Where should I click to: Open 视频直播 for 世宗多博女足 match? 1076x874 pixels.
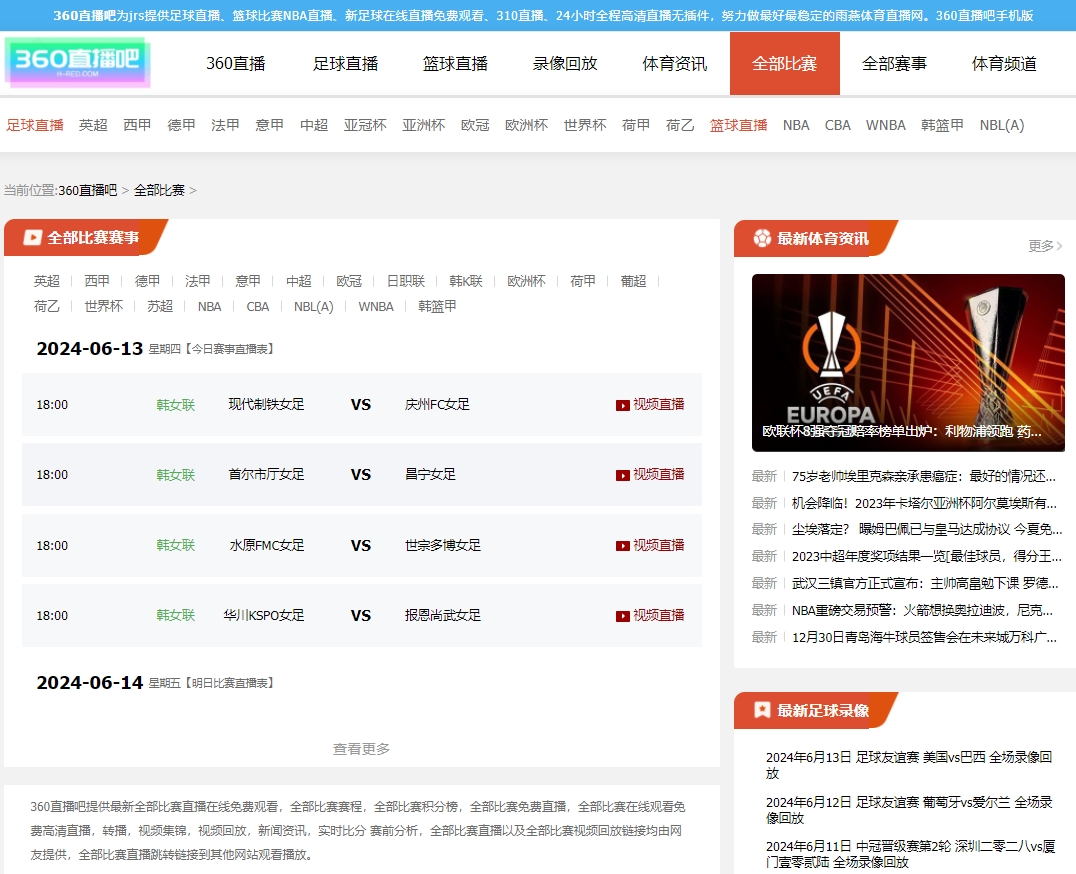650,545
